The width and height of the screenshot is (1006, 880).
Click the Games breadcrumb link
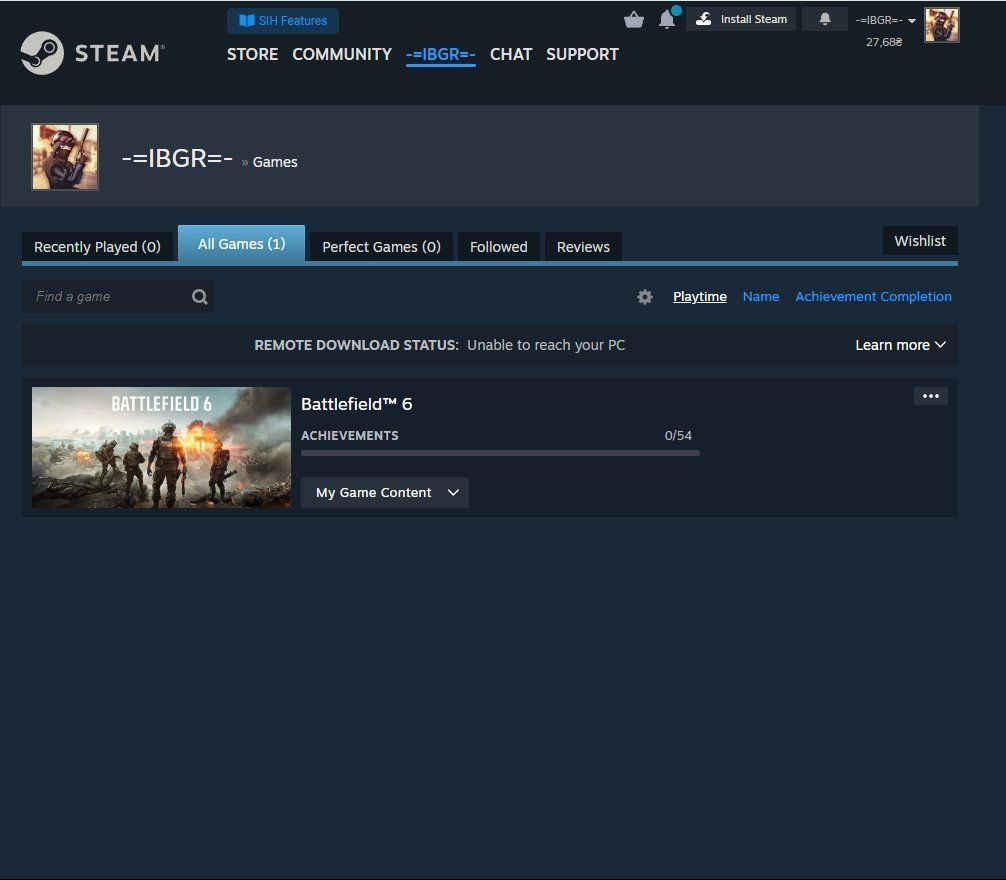click(275, 162)
